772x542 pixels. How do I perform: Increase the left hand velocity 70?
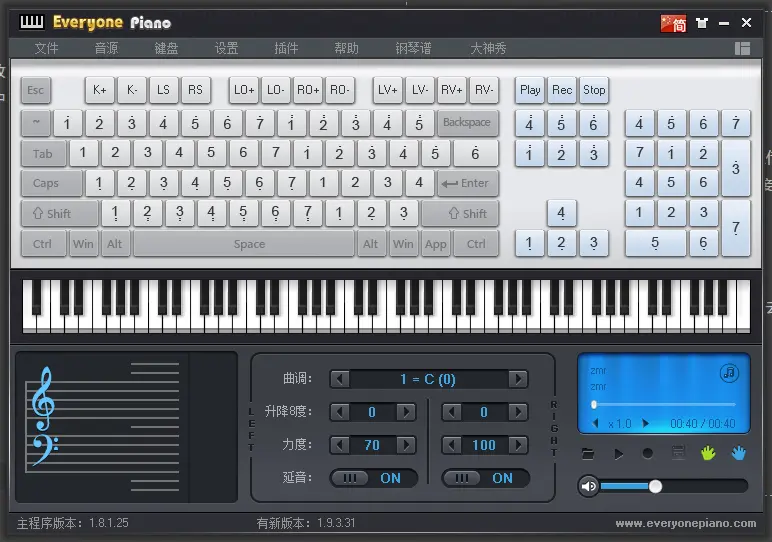(406, 445)
